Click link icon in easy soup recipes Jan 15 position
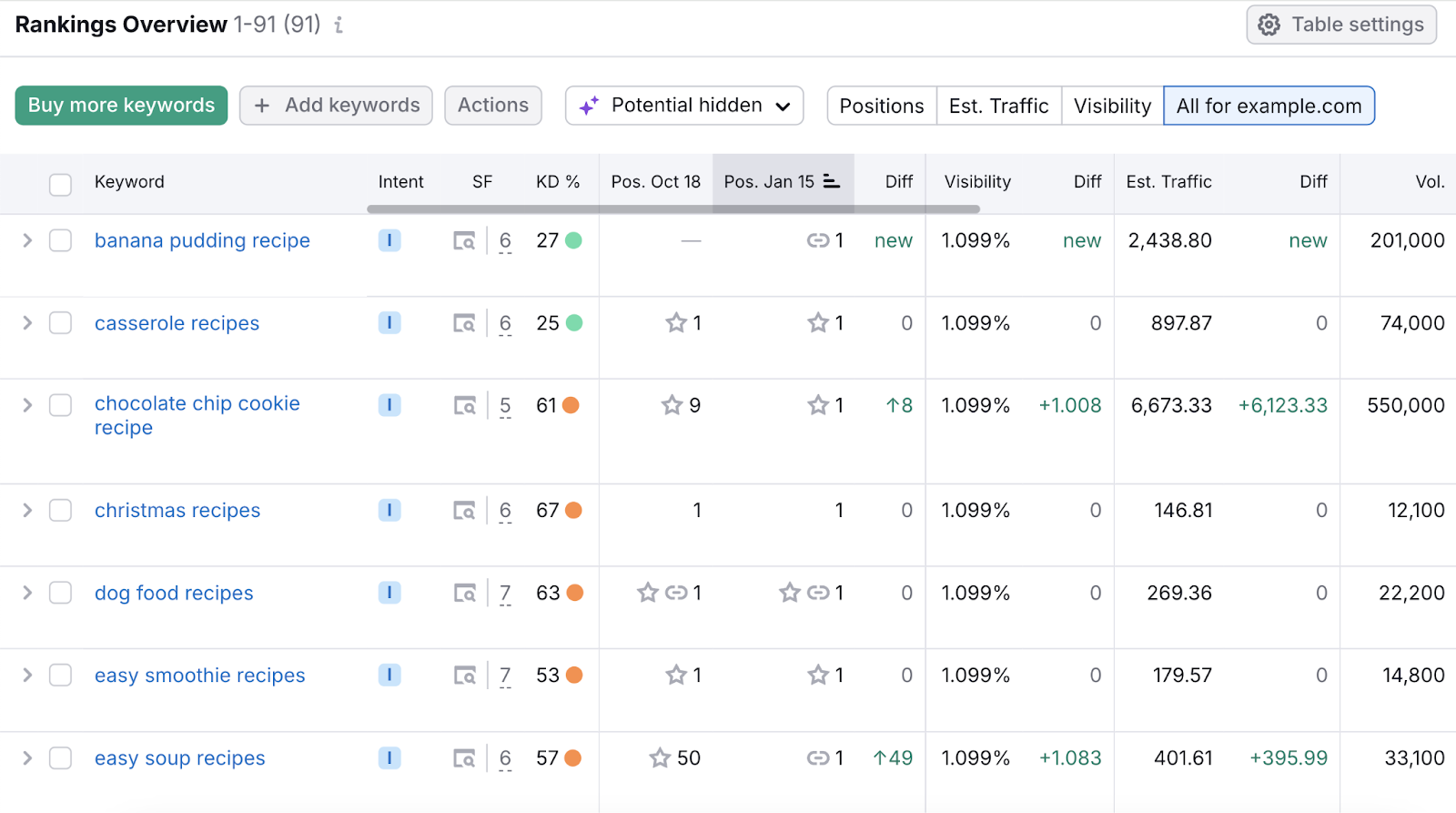Screen dimensions: 1456x813 pos(817,758)
